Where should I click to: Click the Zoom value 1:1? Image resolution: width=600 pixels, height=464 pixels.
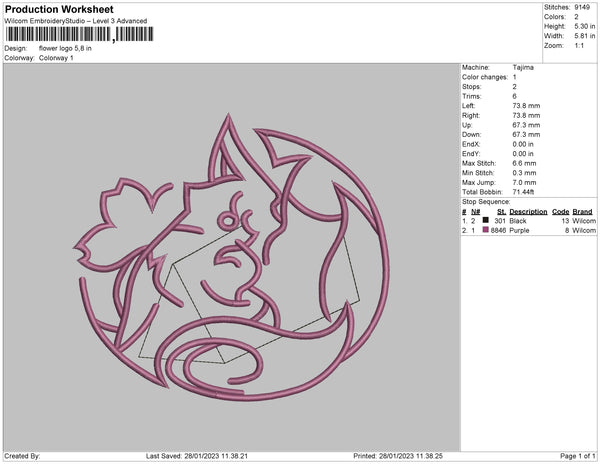pyautogui.click(x=579, y=46)
